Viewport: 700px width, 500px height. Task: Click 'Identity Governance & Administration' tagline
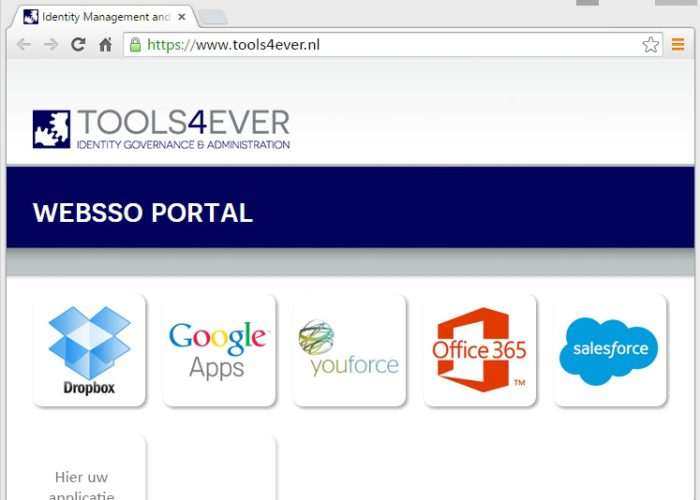(183, 145)
